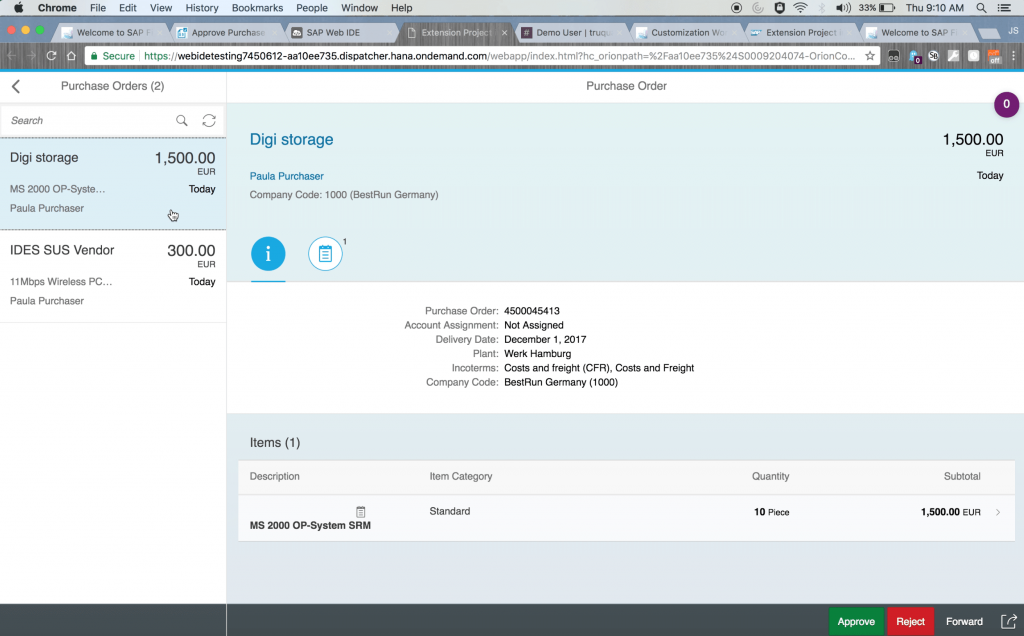Screen dimensions: 1024x636
Task: Click the Items (1) section heading
Action: tap(275, 443)
